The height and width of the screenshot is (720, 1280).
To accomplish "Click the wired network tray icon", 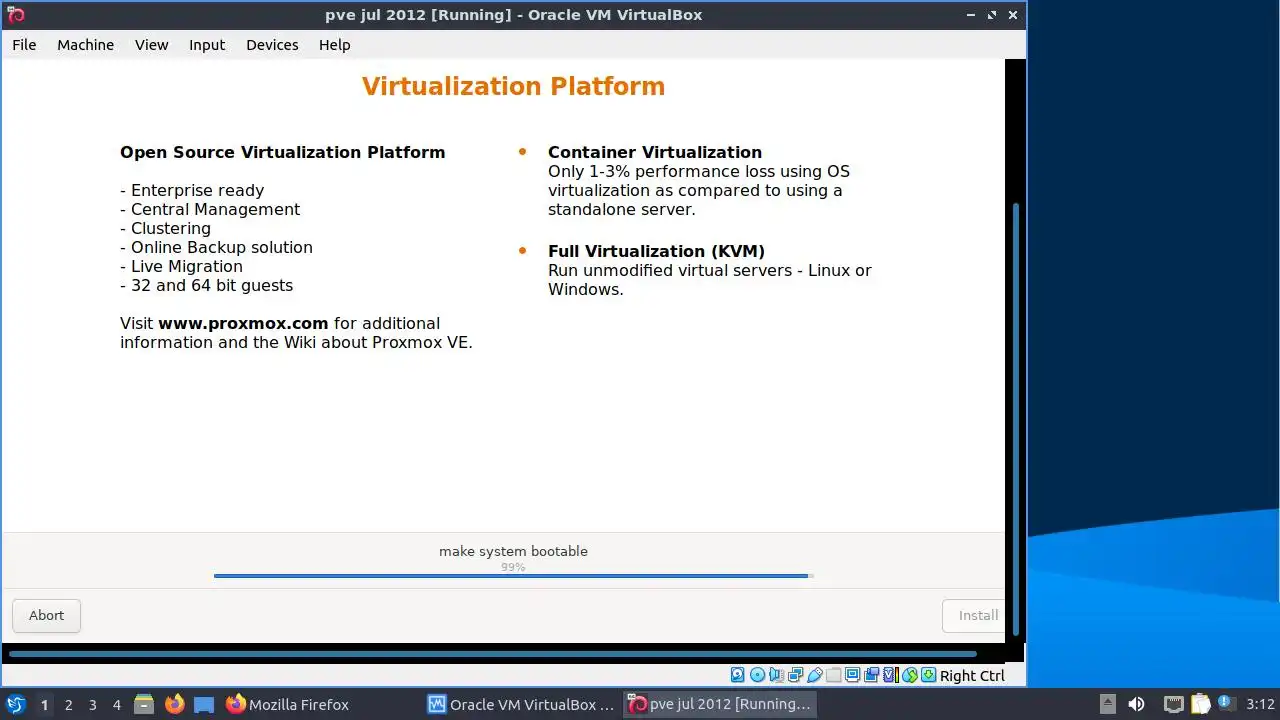I will 1173,704.
